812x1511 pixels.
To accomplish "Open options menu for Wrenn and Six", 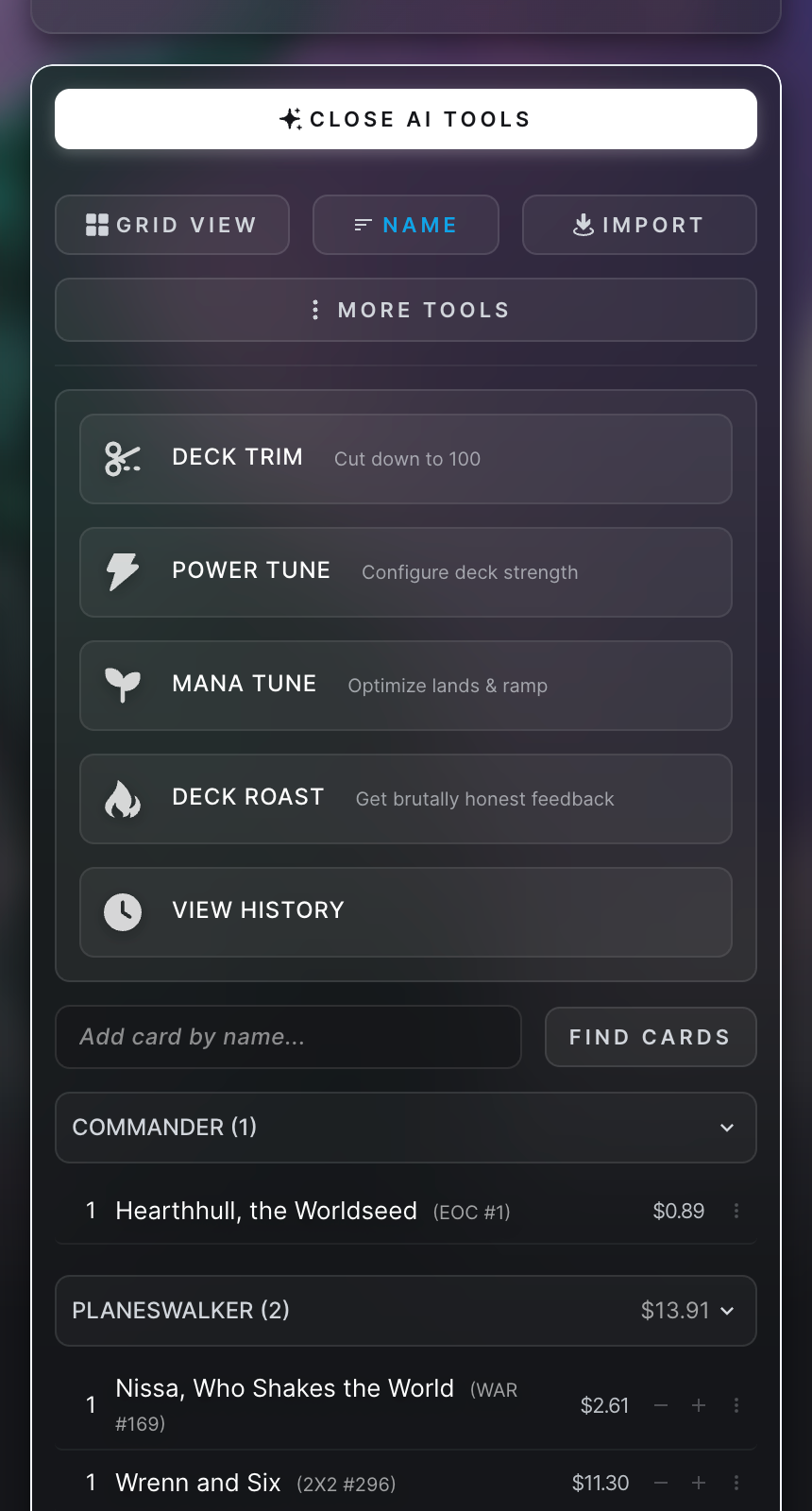I will [x=736, y=1483].
